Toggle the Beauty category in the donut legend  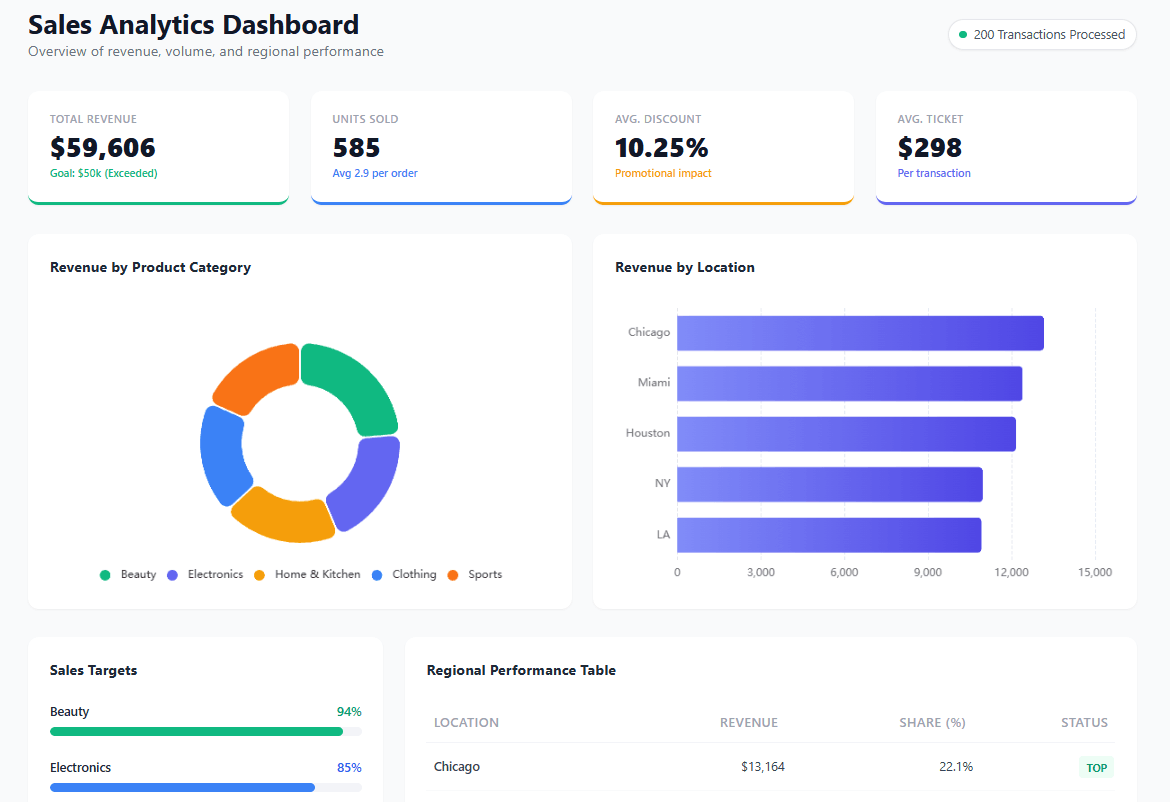click(x=130, y=574)
